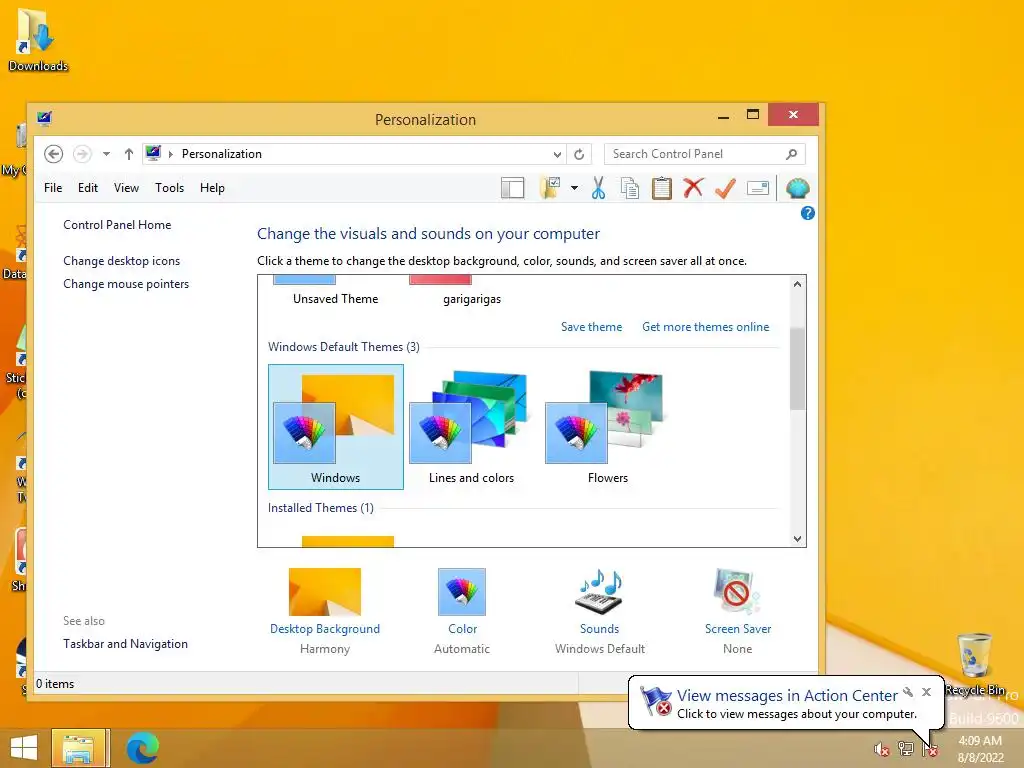The height and width of the screenshot is (768, 1024).
Task: Click the Action Center flag tray icon
Action: (x=930, y=750)
